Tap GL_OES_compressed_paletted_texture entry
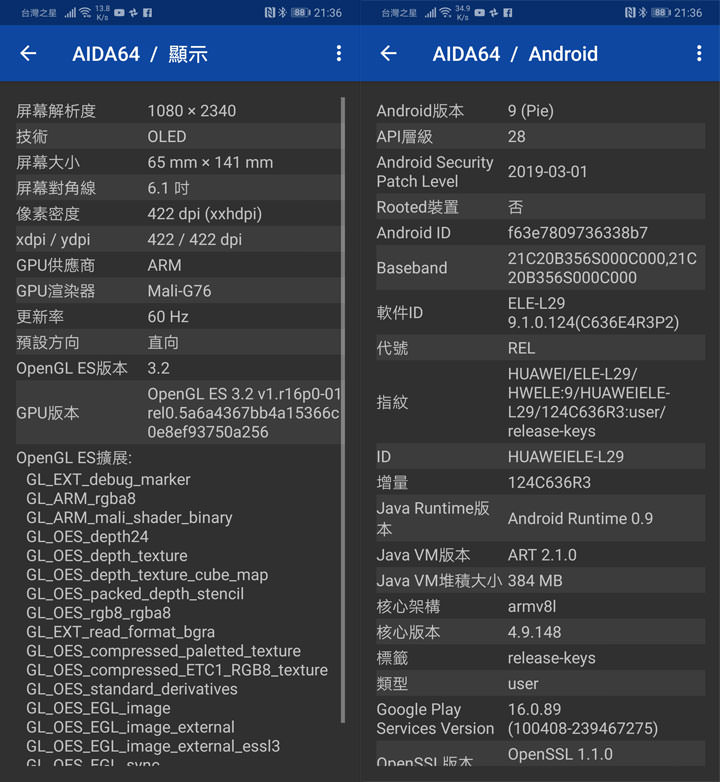This screenshot has width=720, height=782. click(164, 651)
